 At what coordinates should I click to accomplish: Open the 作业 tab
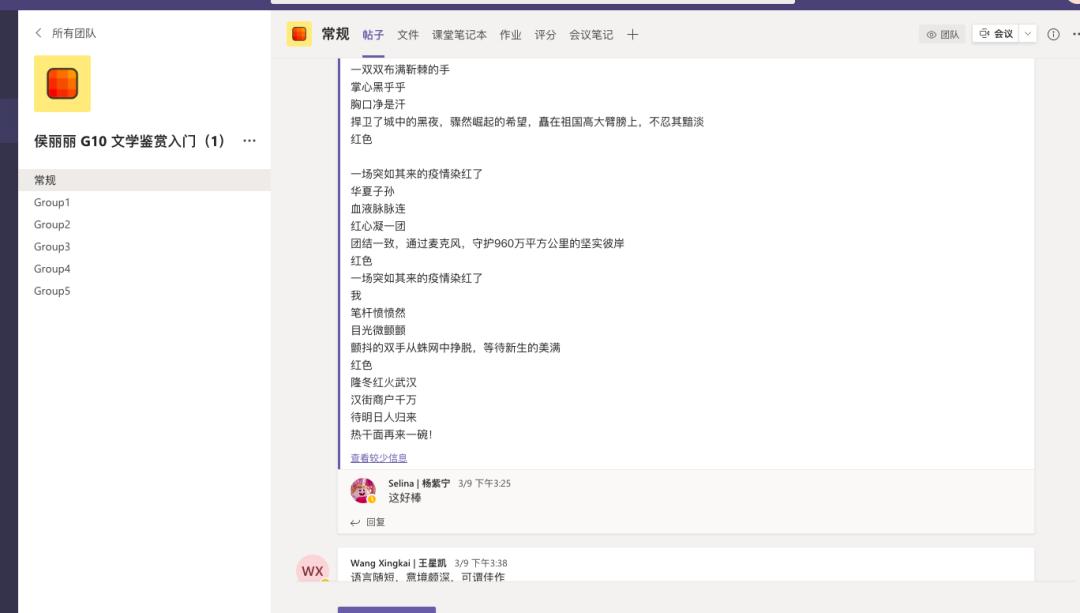(511, 33)
